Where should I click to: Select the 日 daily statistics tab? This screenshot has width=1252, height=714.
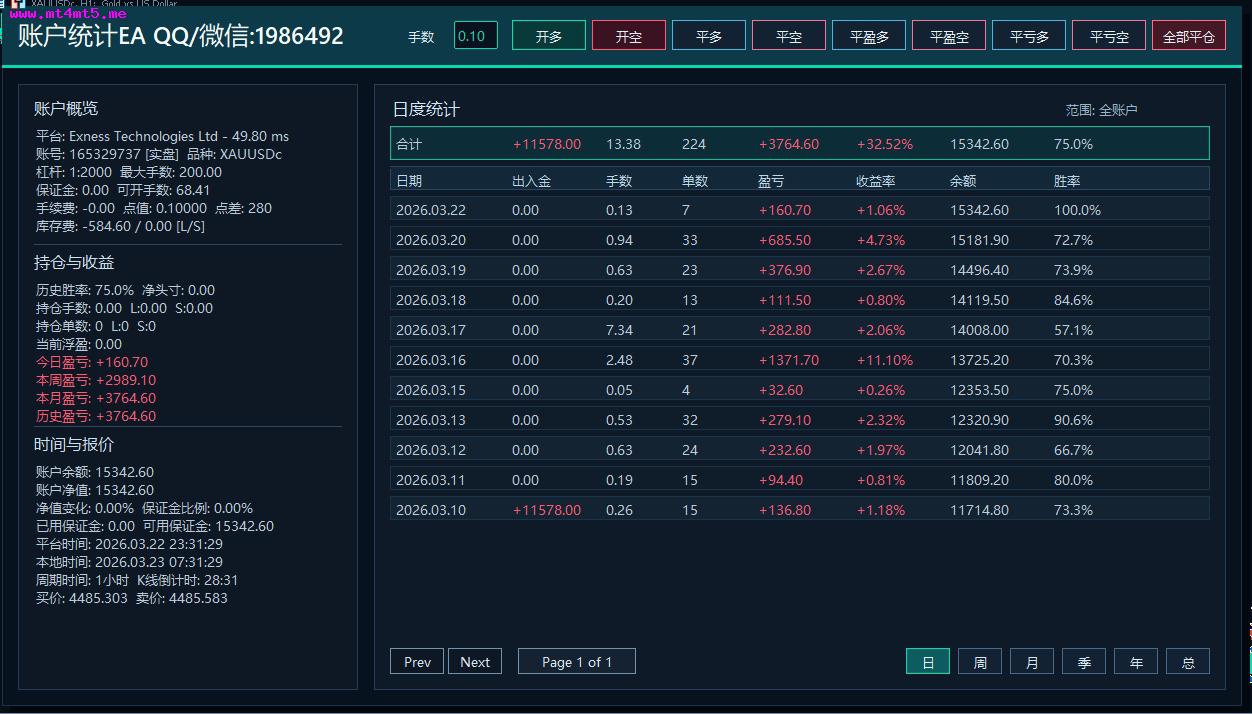click(x=927, y=662)
